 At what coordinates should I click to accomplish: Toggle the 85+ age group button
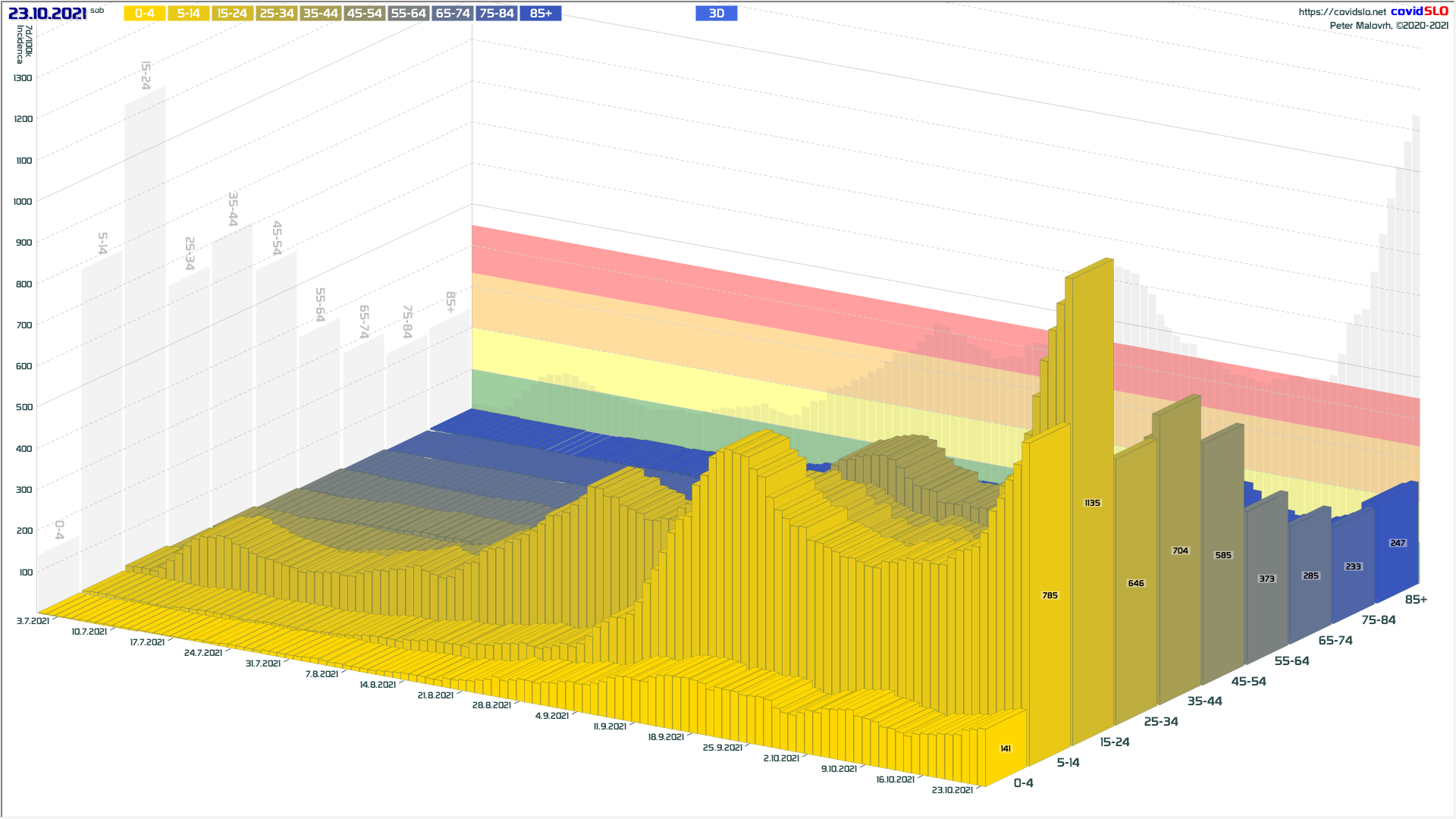coord(541,14)
